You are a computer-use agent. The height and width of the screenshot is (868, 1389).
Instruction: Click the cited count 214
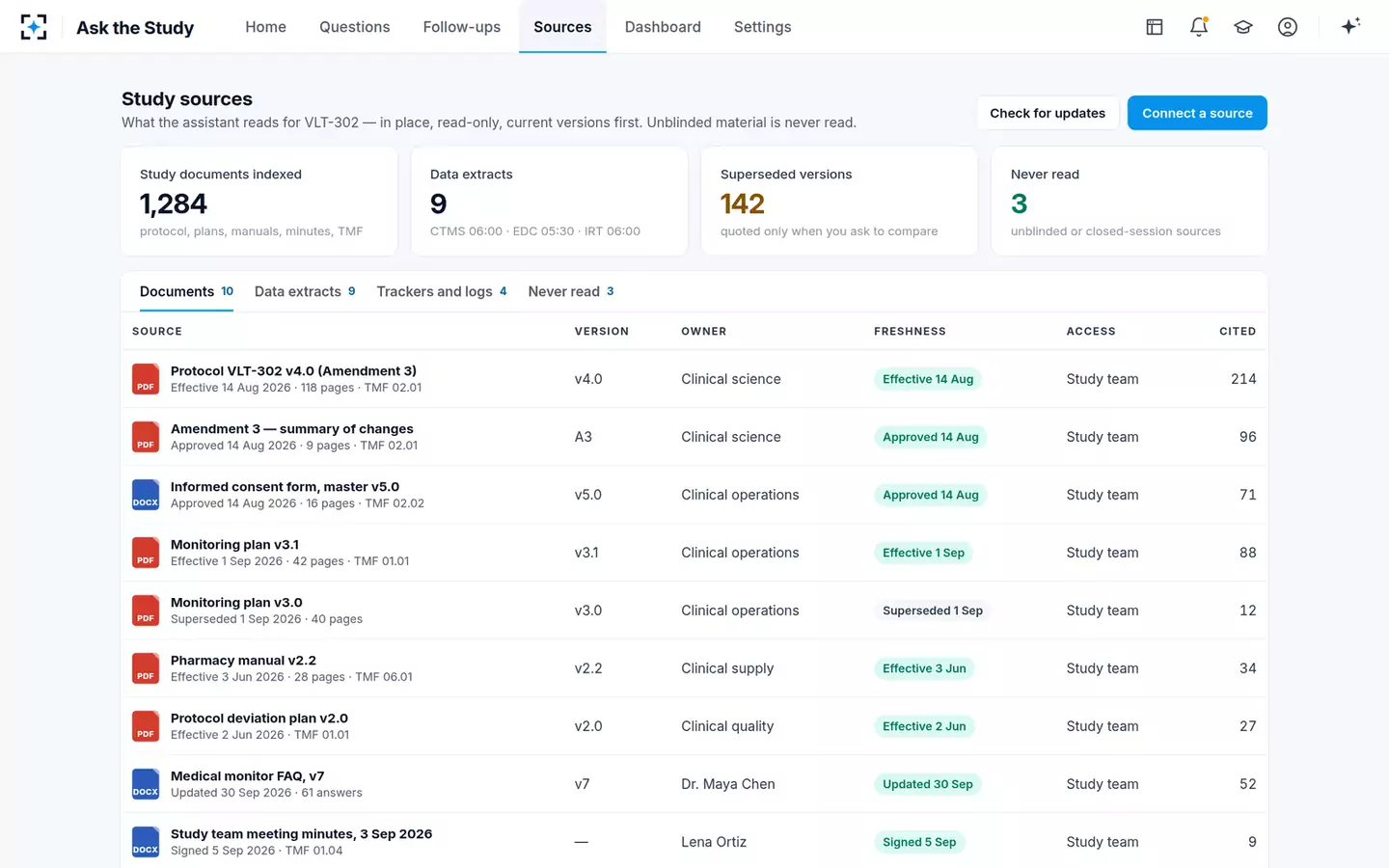click(x=1243, y=379)
